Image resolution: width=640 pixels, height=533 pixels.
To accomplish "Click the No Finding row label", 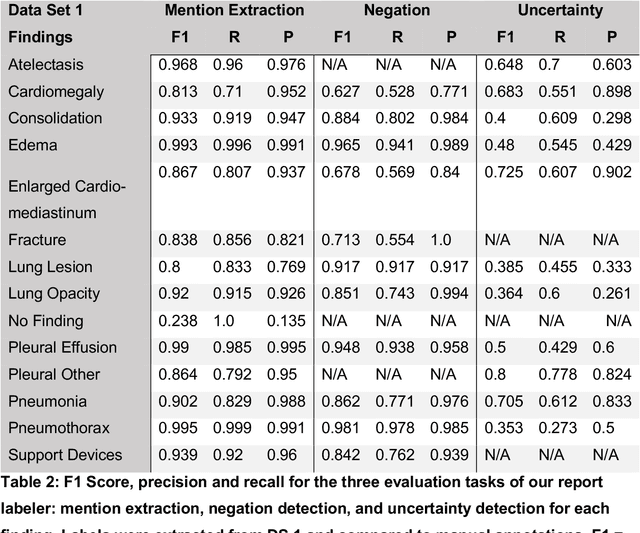I will 44,321.
